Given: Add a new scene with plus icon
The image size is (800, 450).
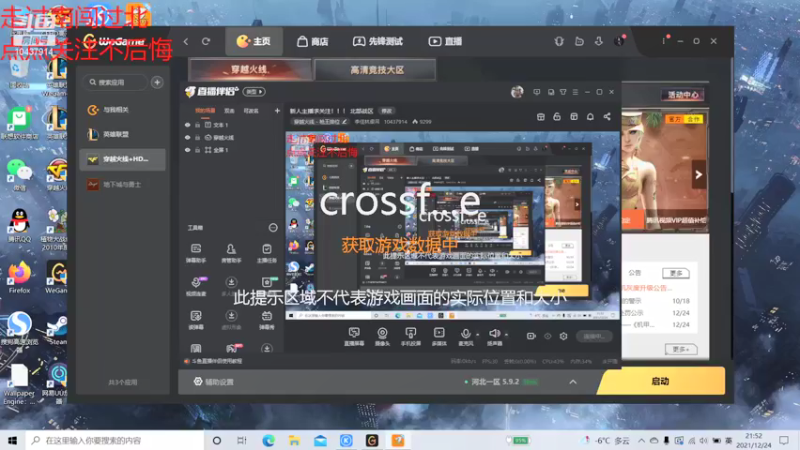Looking at the screenshot, I should [277, 110].
